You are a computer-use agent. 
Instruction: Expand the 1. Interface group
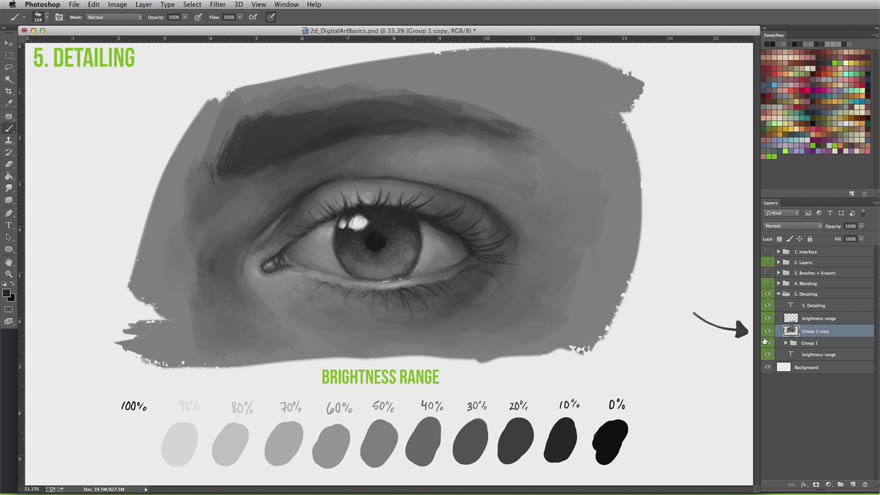click(778, 251)
